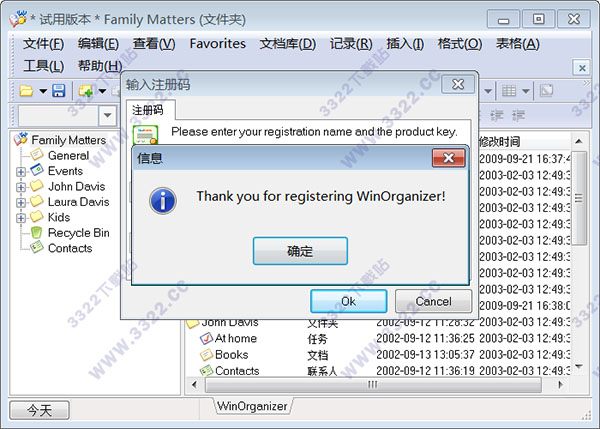Select the WinOrganizer bottom tab
The height and width of the screenshot is (429, 600).
coord(252,406)
